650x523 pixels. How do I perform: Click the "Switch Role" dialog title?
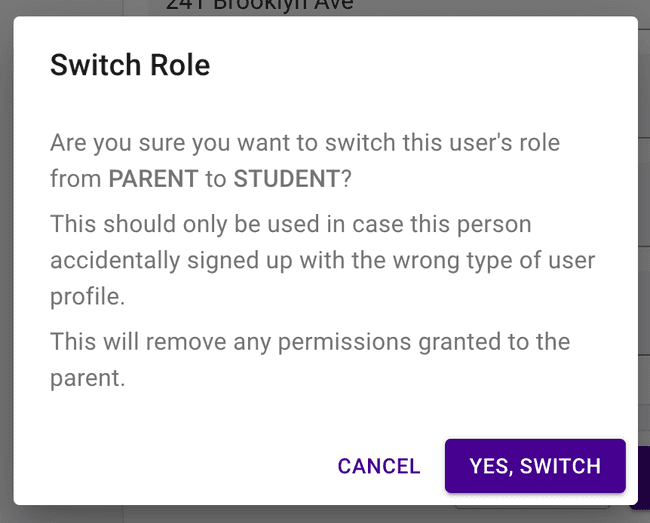pyautogui.click(x=130, y=66)
